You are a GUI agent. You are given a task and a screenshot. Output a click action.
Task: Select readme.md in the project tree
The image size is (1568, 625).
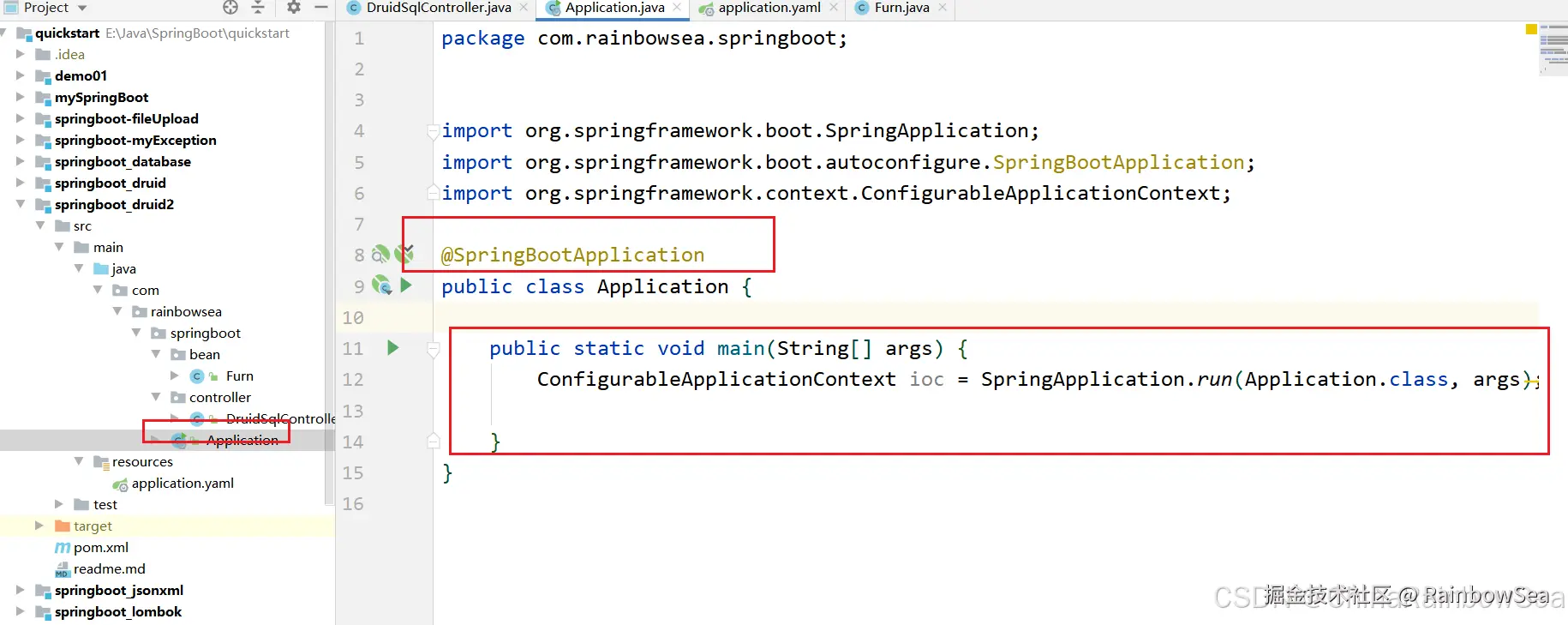(110, 568)
